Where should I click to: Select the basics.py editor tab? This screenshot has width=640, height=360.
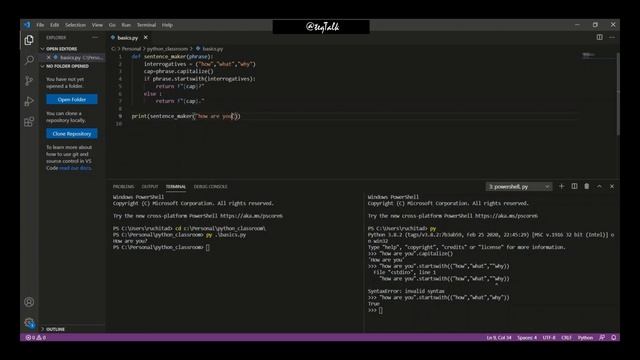(x=128, y=38)
